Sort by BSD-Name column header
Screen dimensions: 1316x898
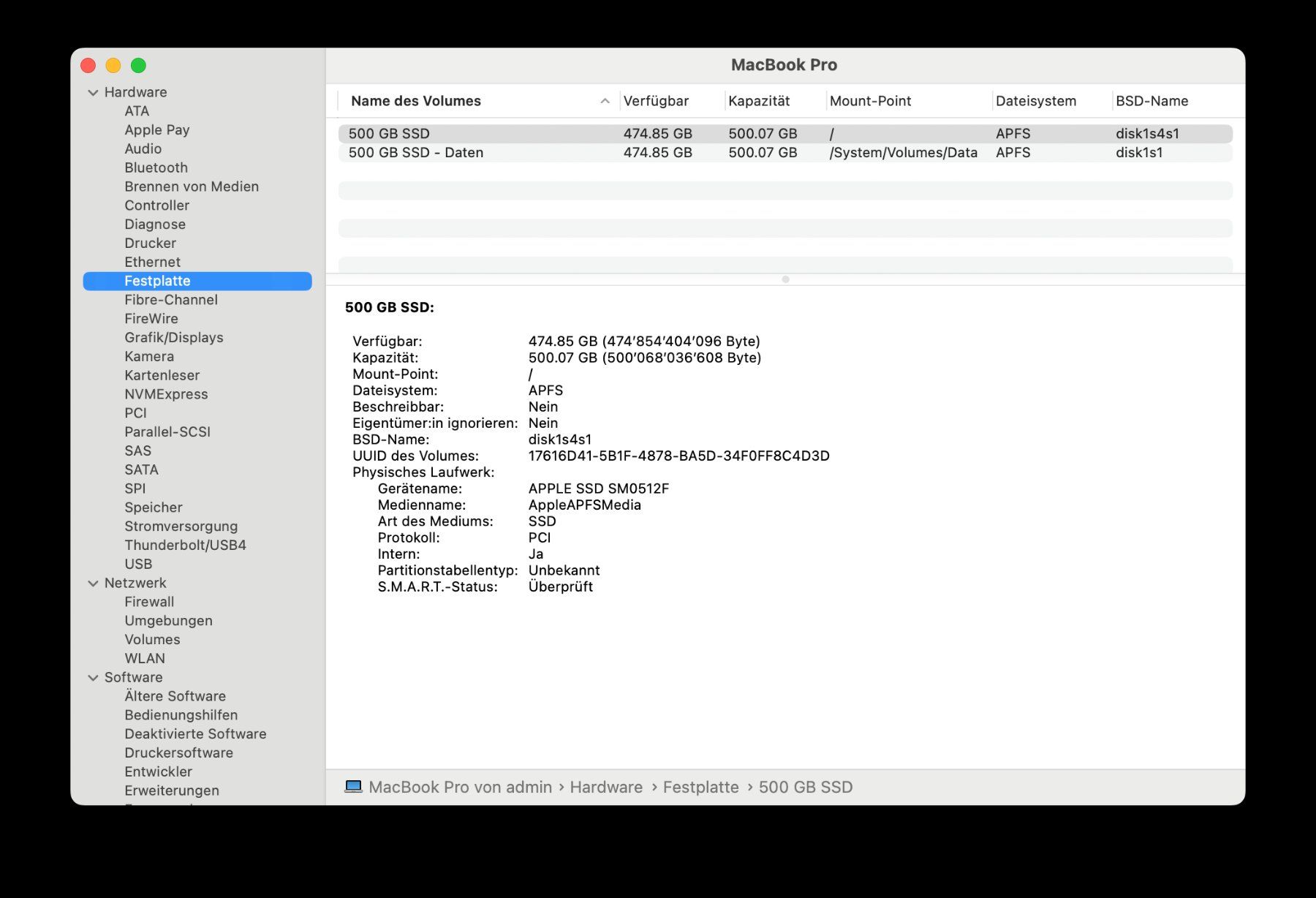pyautogui.click(x=1151, y=101)
